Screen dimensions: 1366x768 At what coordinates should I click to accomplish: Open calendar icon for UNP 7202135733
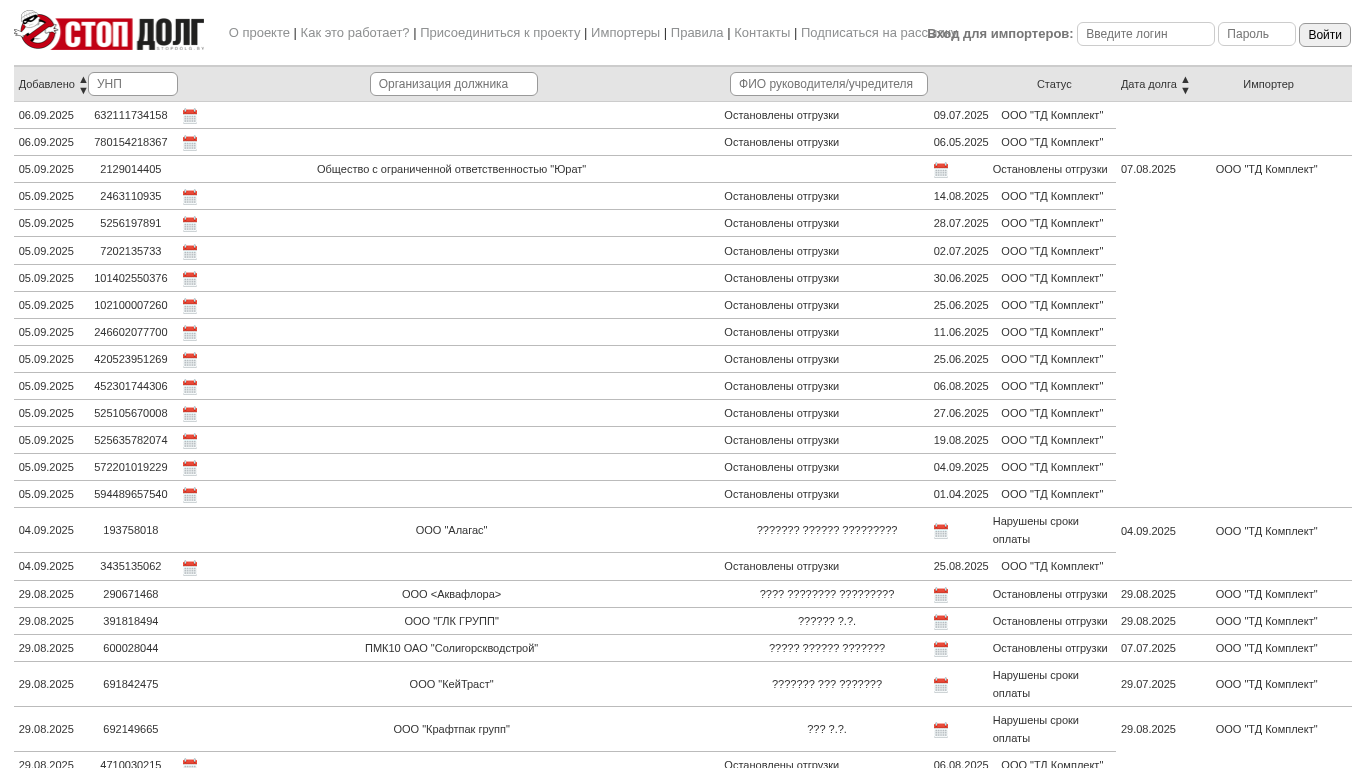(x=190, y=252)
